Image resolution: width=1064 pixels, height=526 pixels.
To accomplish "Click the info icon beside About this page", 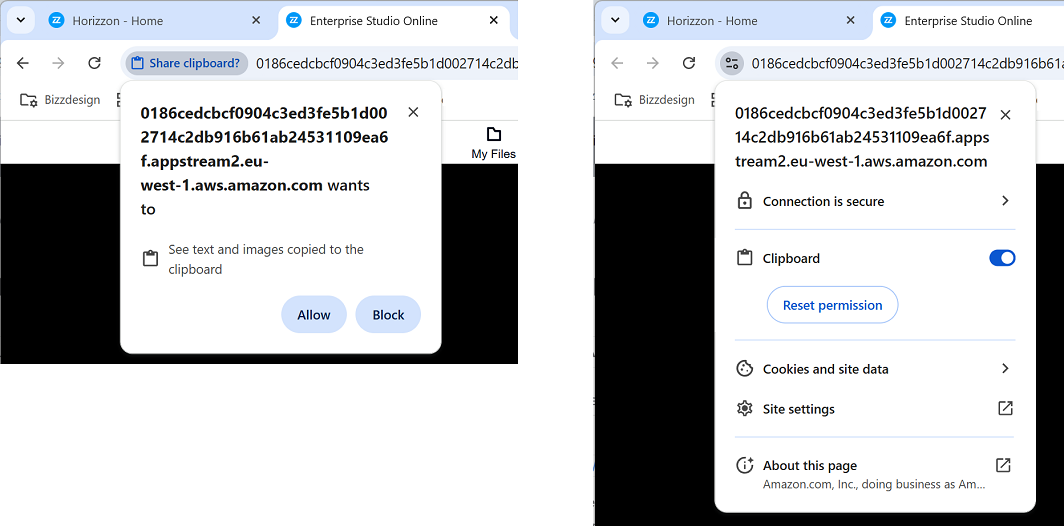I will click(744, 466).
